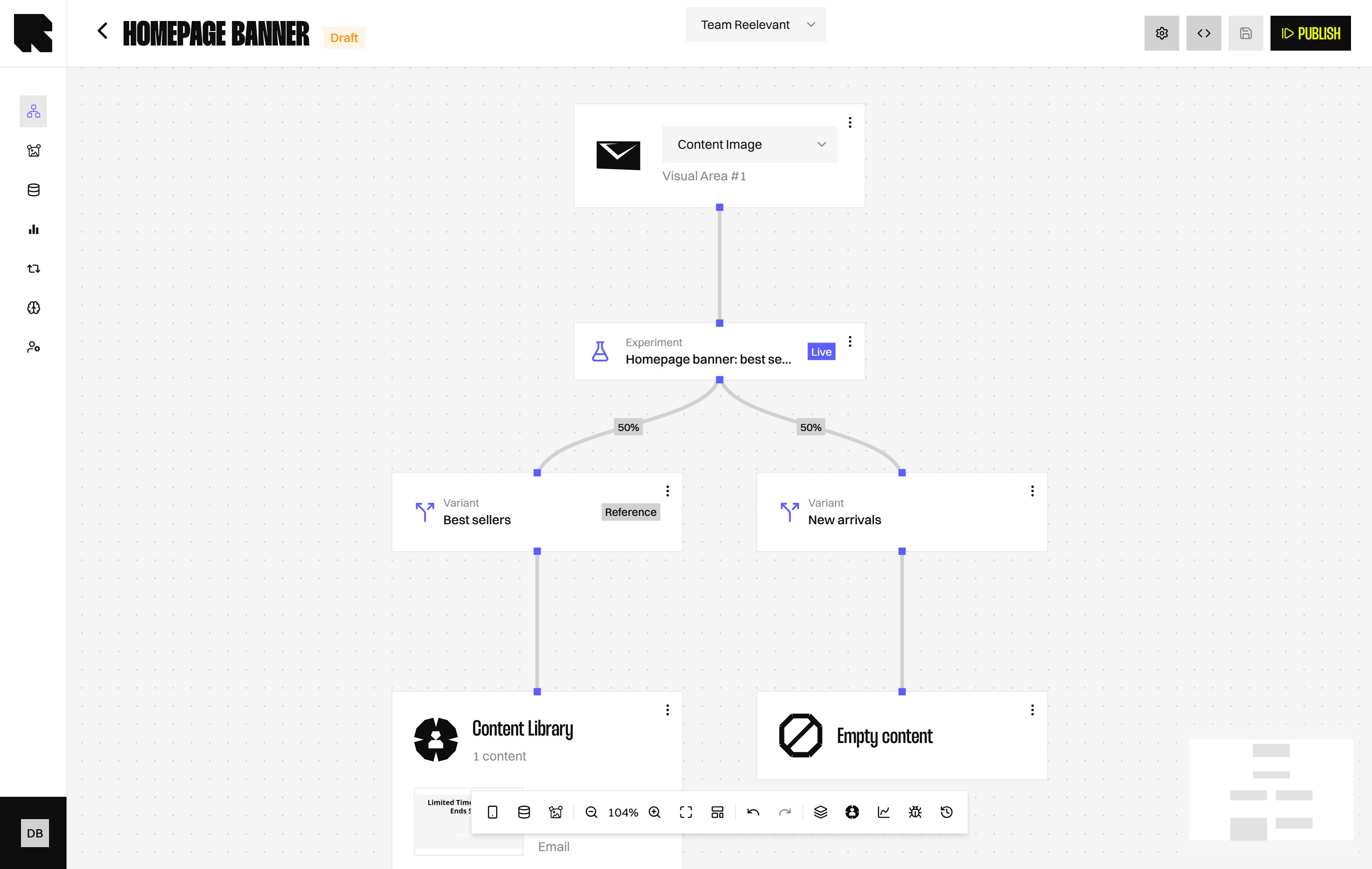
Task: Open media gallery from bottom toolbar
Action: click(x=556, y=812)
